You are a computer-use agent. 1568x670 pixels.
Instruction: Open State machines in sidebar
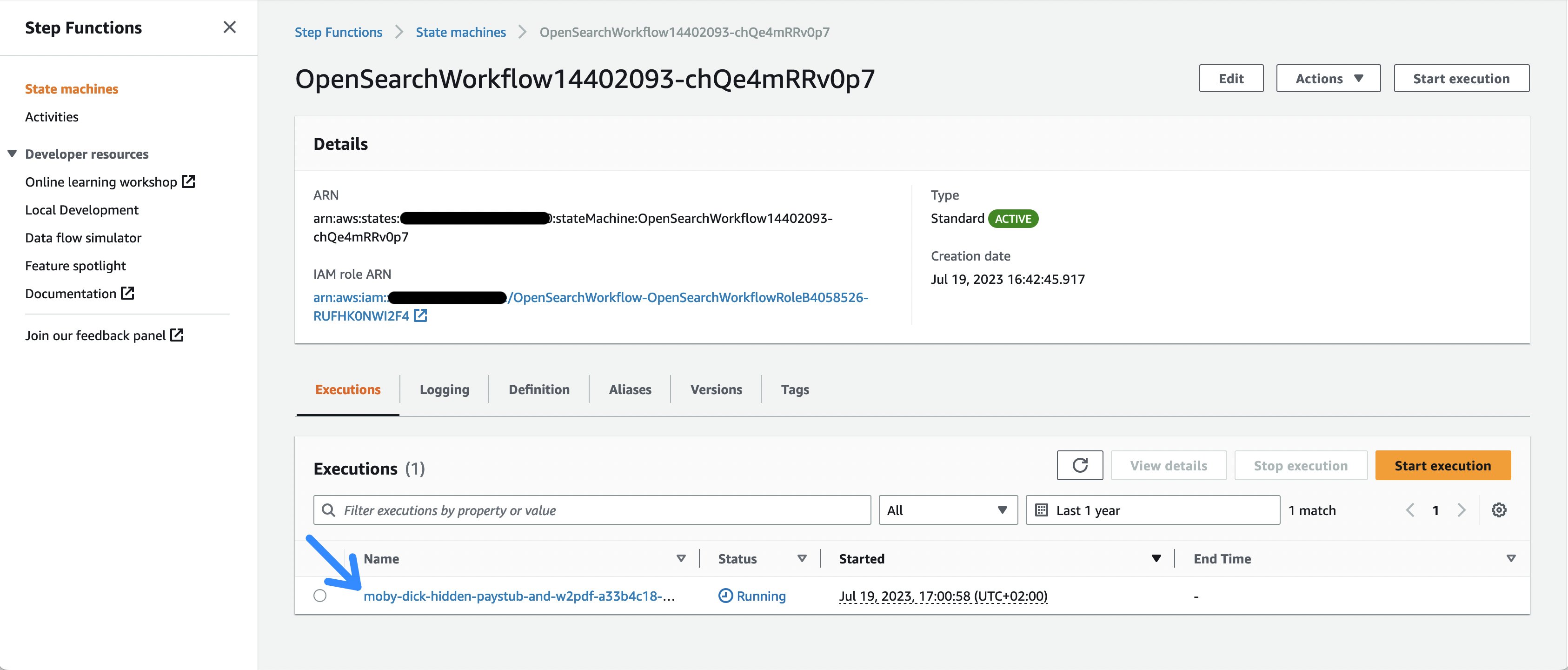click(72, 89)
